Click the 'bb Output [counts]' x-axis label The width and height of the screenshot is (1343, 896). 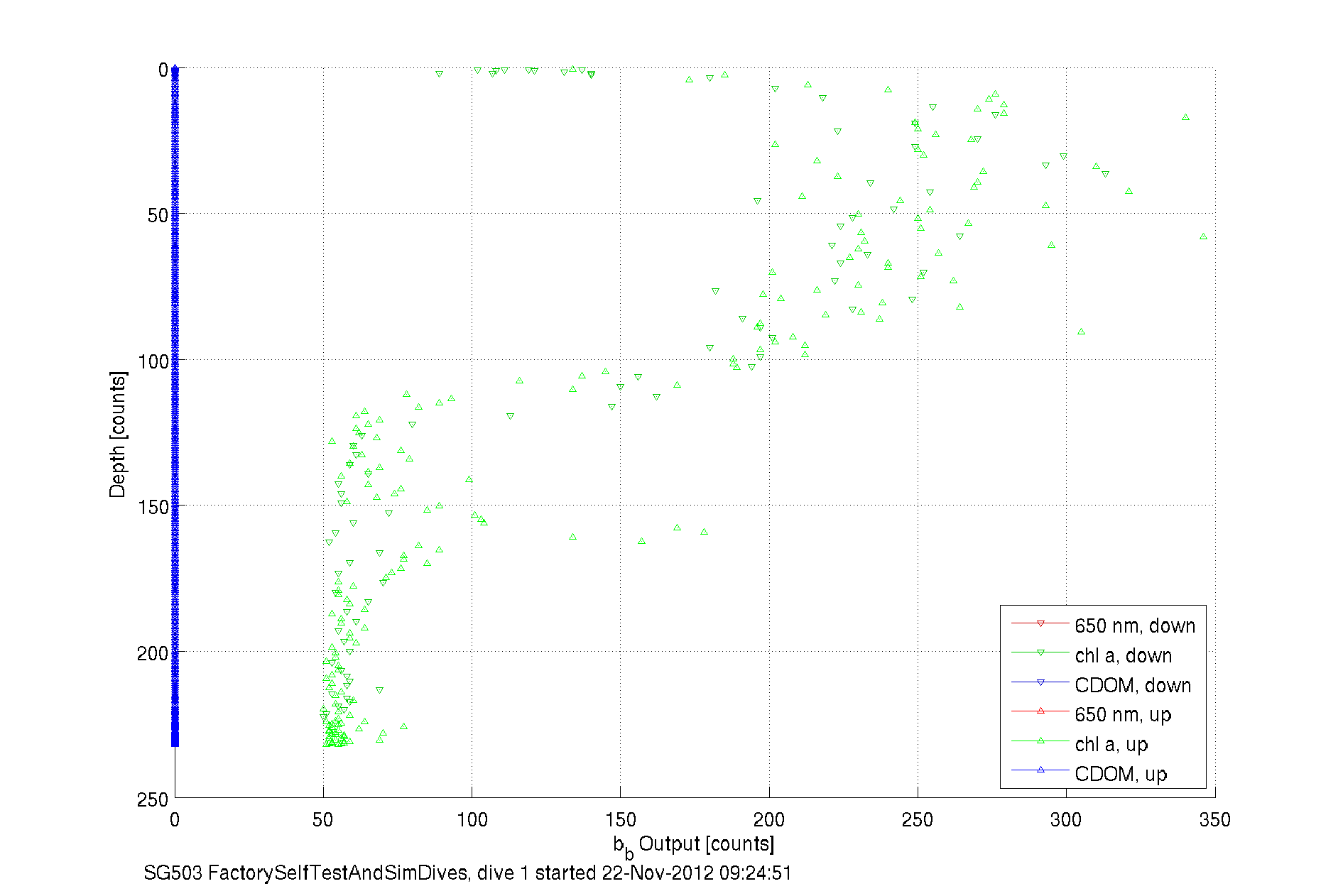pos(694,846)
